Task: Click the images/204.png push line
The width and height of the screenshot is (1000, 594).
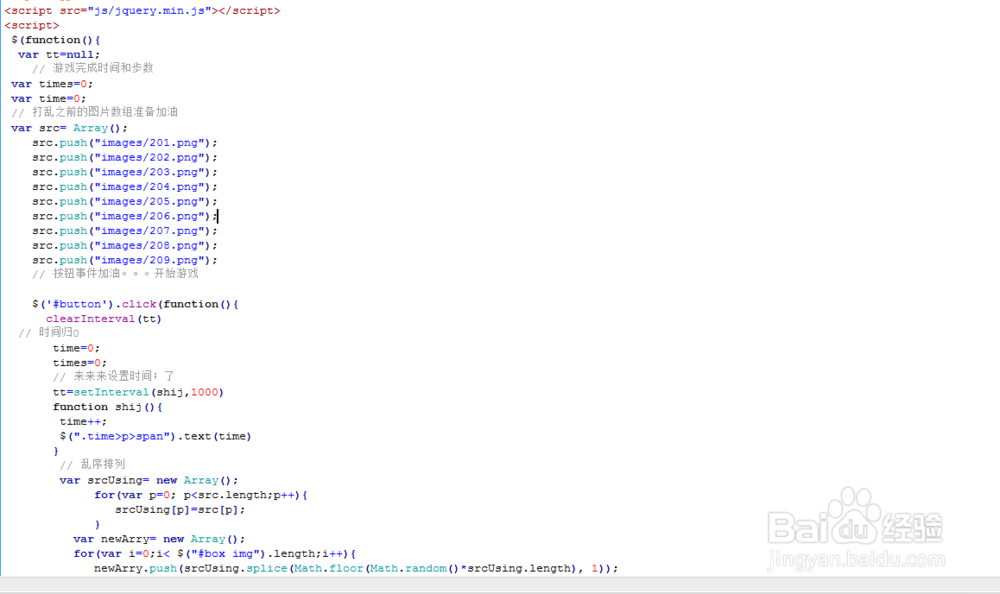Action: point(125,187)
